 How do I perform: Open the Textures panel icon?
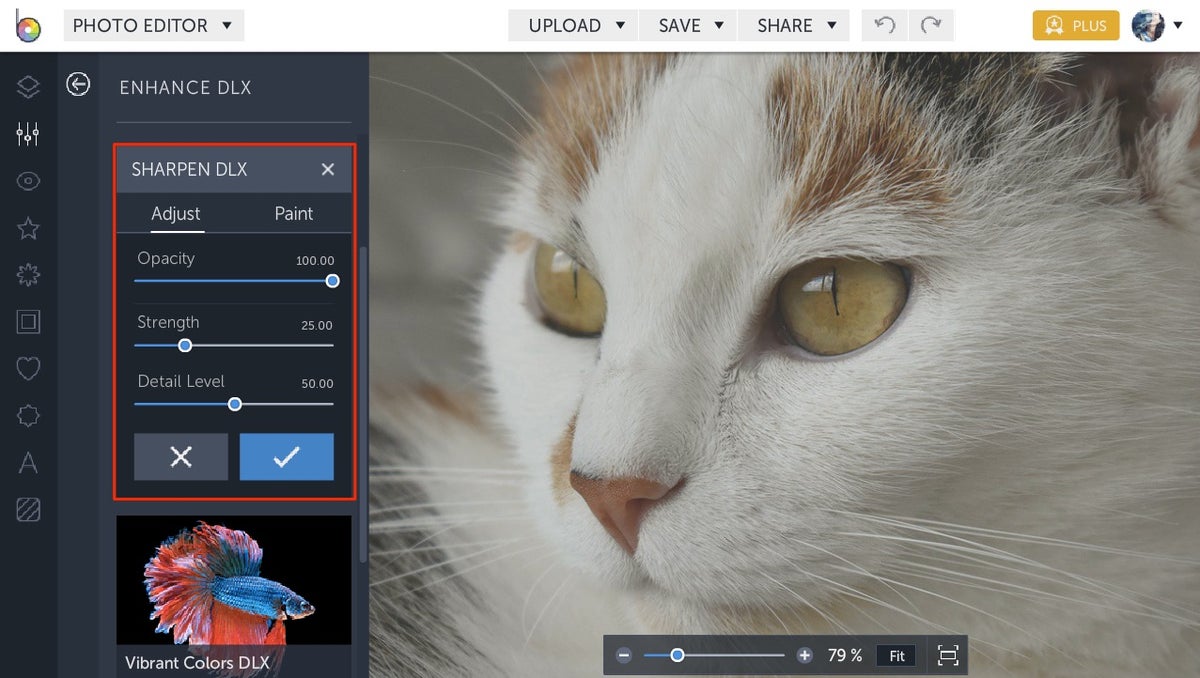click(28, 509)
